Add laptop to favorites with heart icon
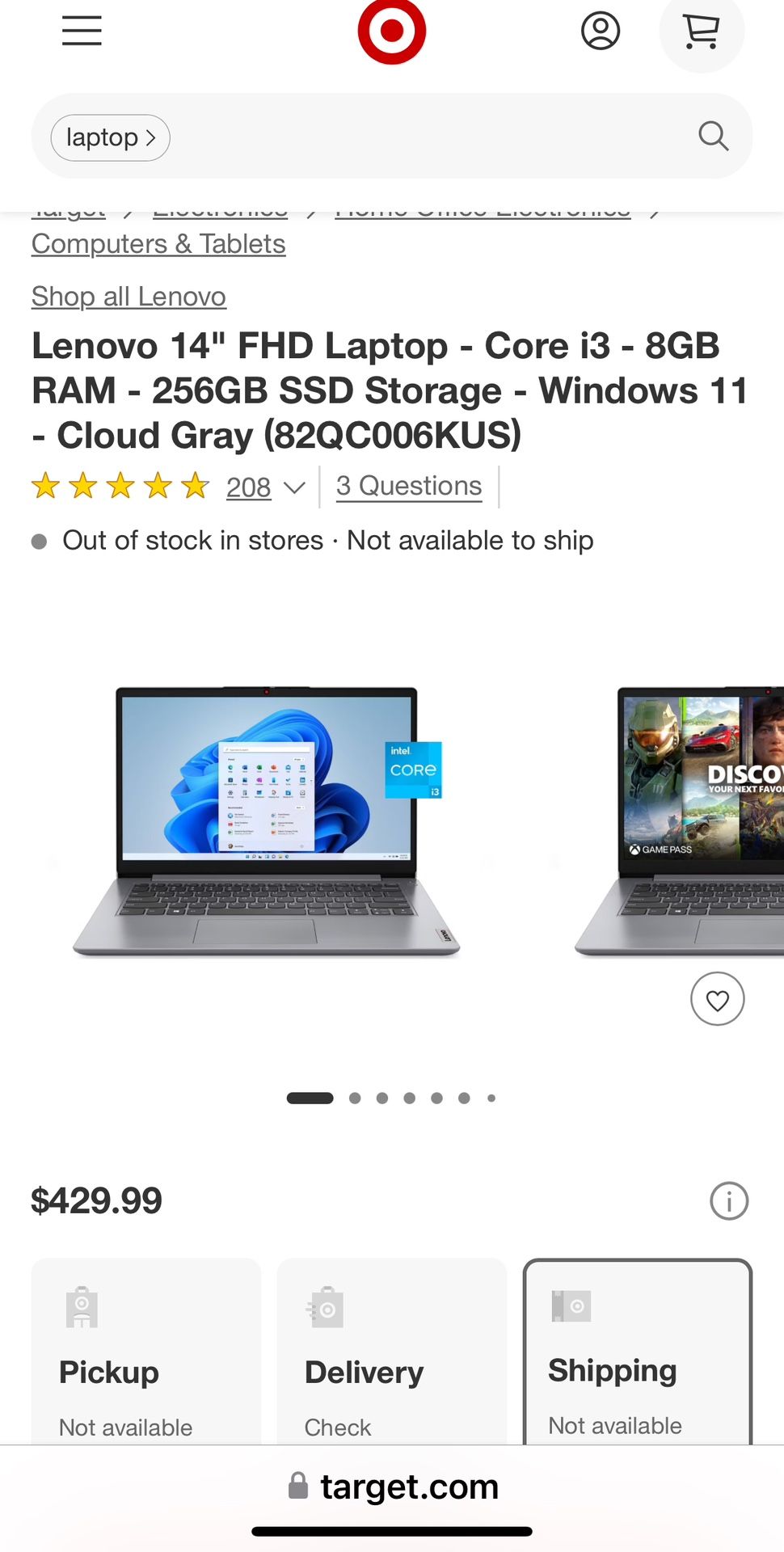The height and width of the screenshot is (1552, 784). [717, 999]
